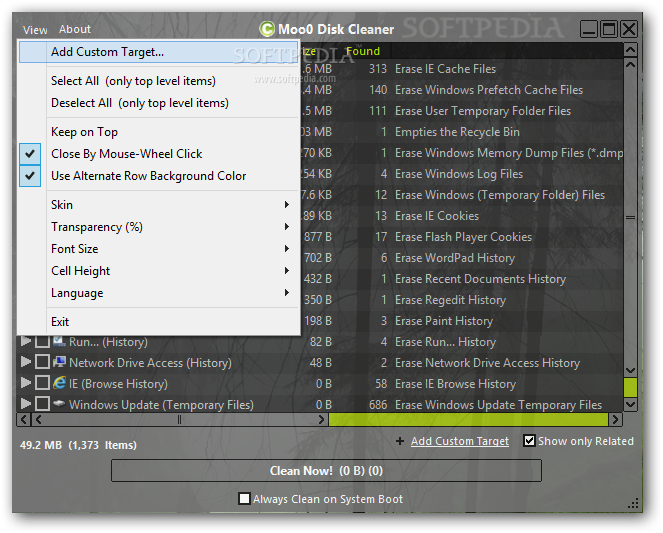
Task: Select 'Erase WordPad History' row
Action: [455, 258]
